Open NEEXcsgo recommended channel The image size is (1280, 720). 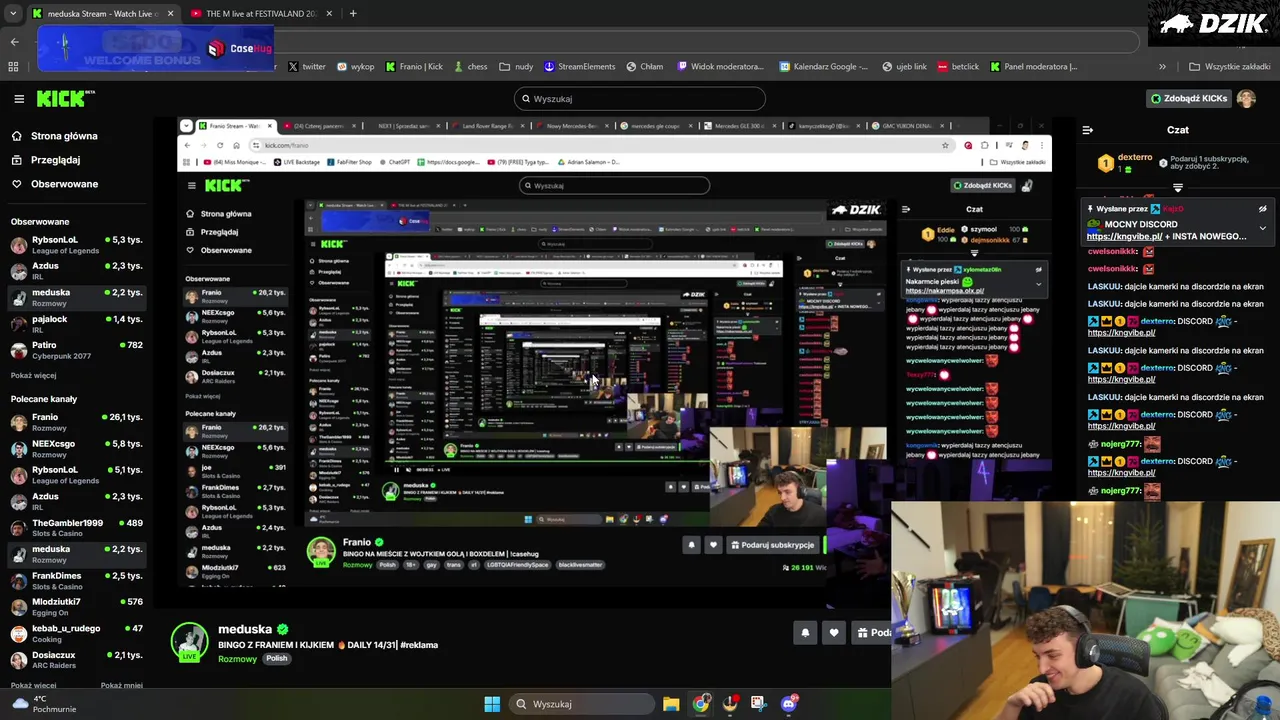click(x=76, y=448)
